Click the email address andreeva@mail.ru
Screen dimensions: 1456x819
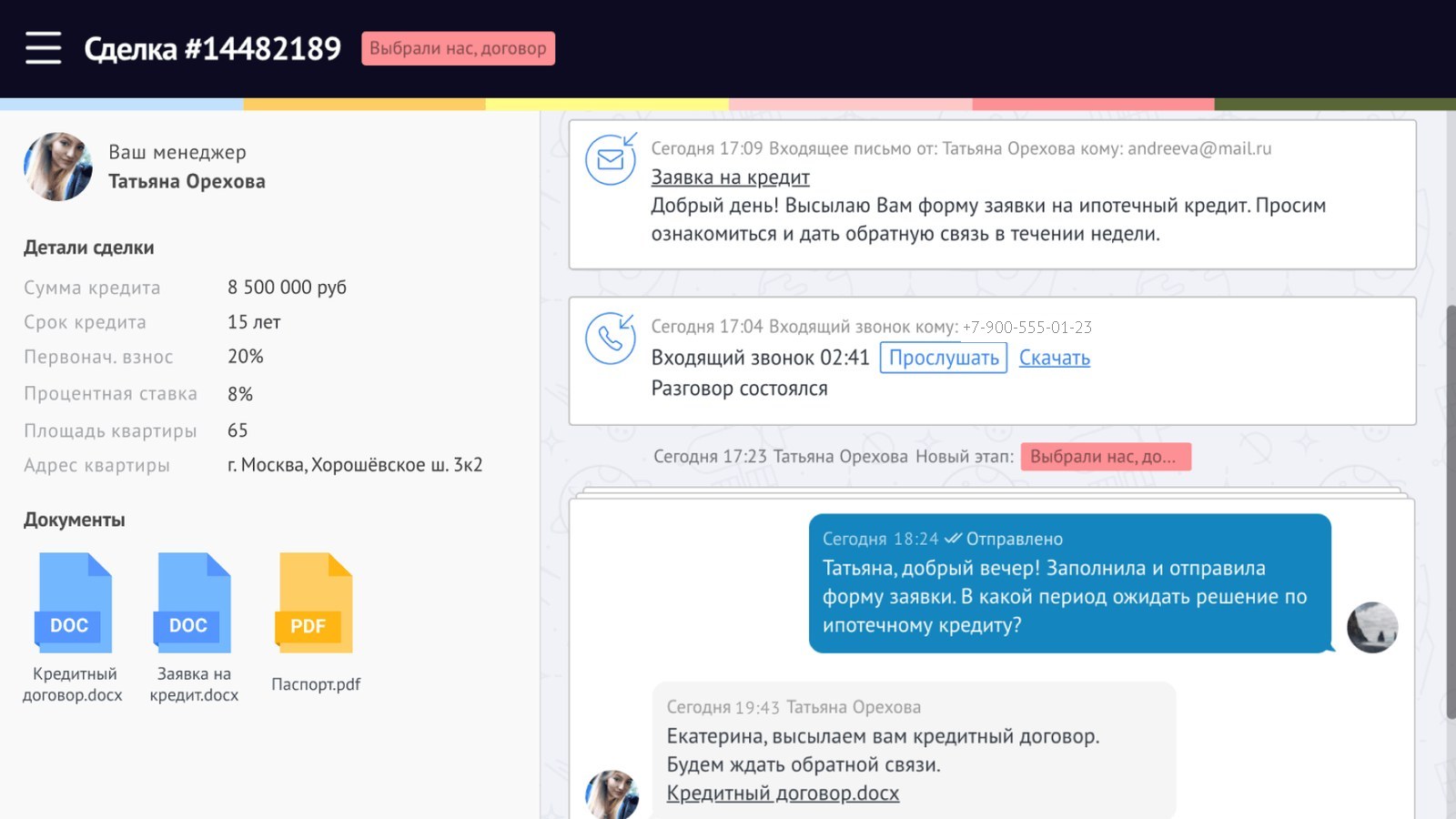pos(1199,148)
